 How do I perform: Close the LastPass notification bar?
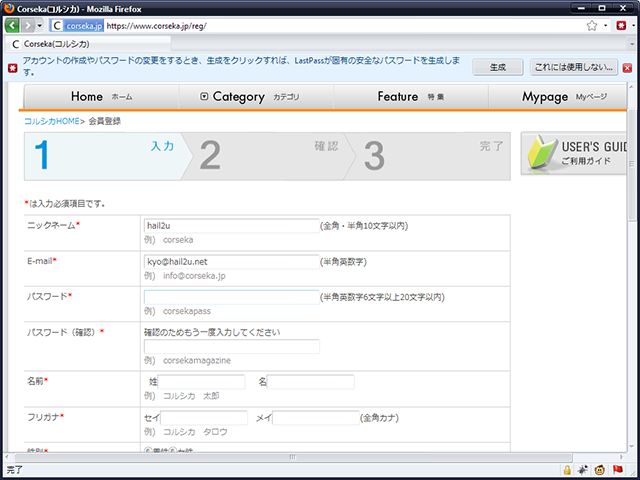628,67
